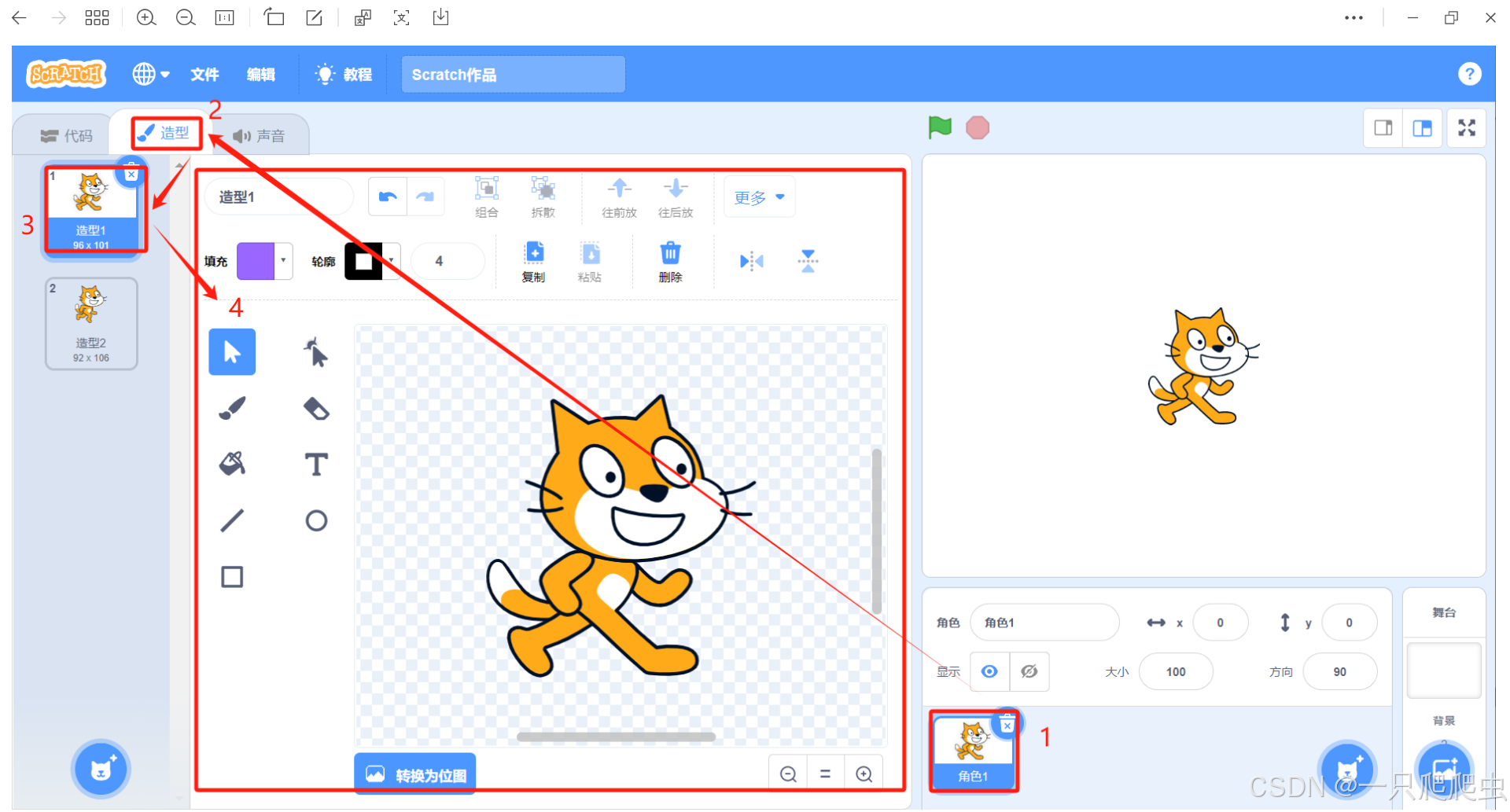
Task: Click the 组合 group icon
Action: tap(487, 188)
